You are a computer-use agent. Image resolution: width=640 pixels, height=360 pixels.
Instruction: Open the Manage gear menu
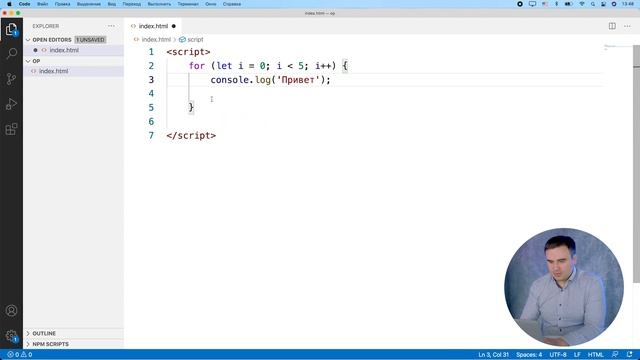(11, 336)
